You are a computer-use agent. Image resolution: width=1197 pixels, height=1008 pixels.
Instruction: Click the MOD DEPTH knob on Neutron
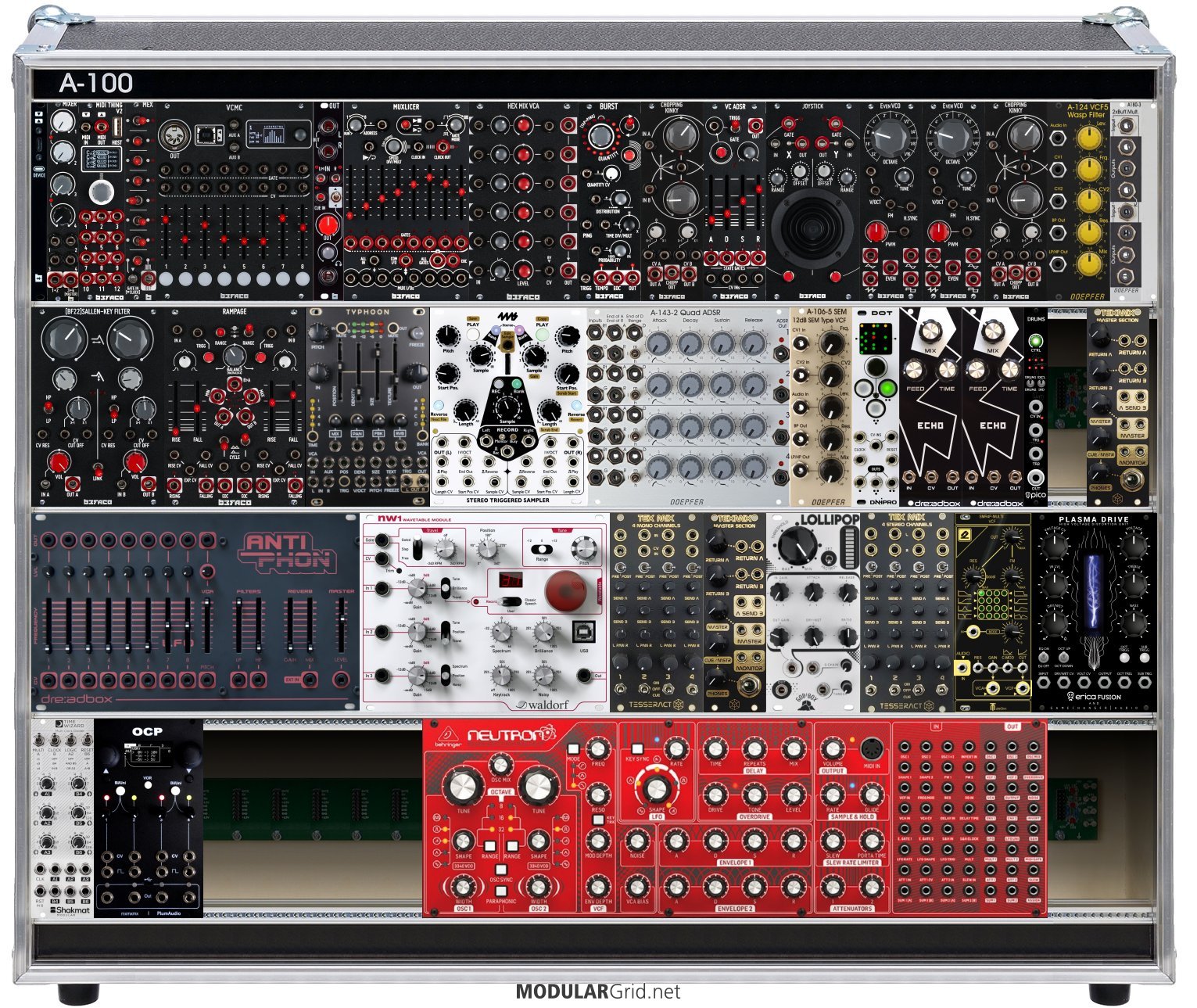coord(598,841)
